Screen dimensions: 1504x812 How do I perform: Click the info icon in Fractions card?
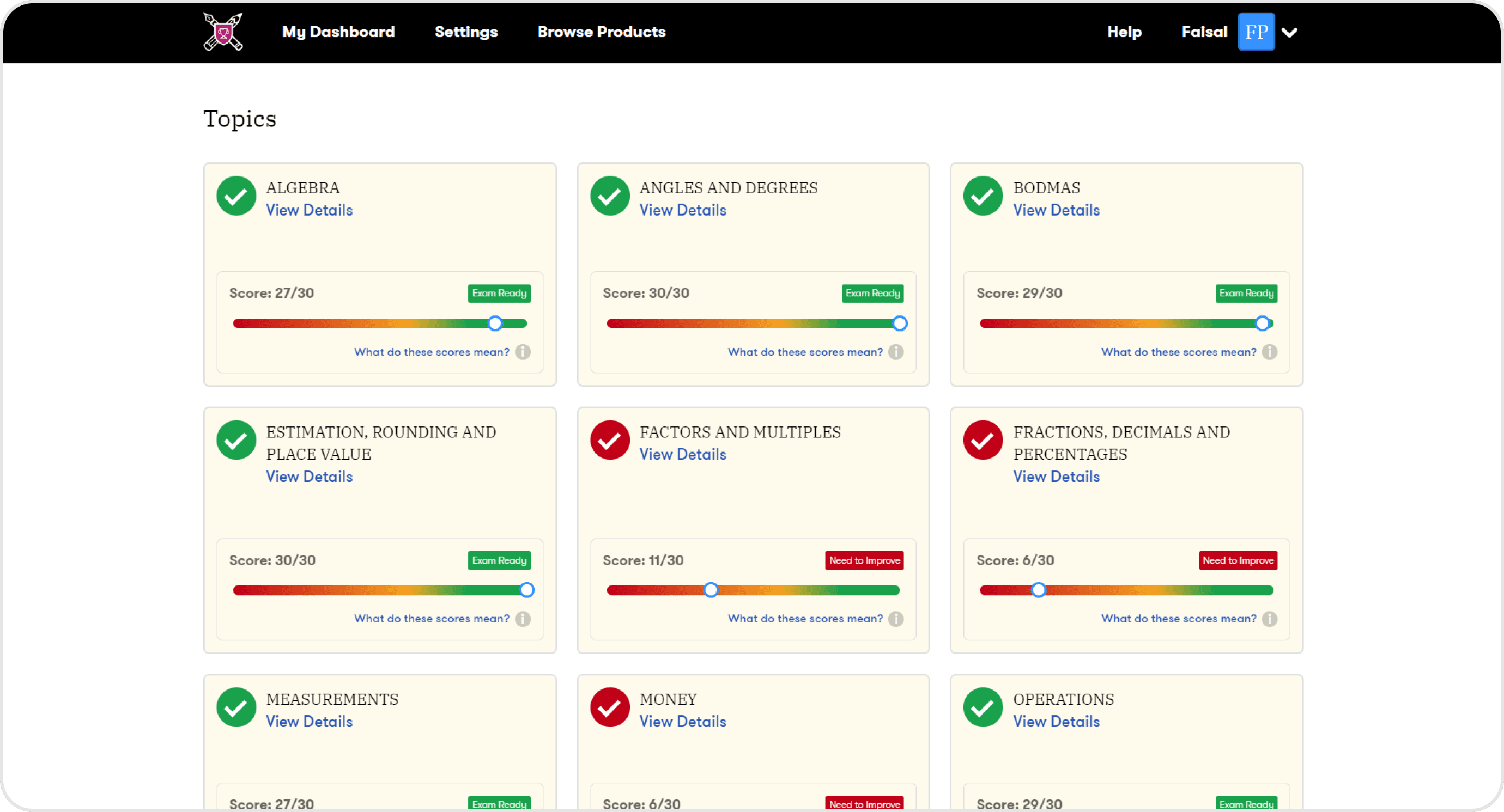click(x=1269, y=619)
